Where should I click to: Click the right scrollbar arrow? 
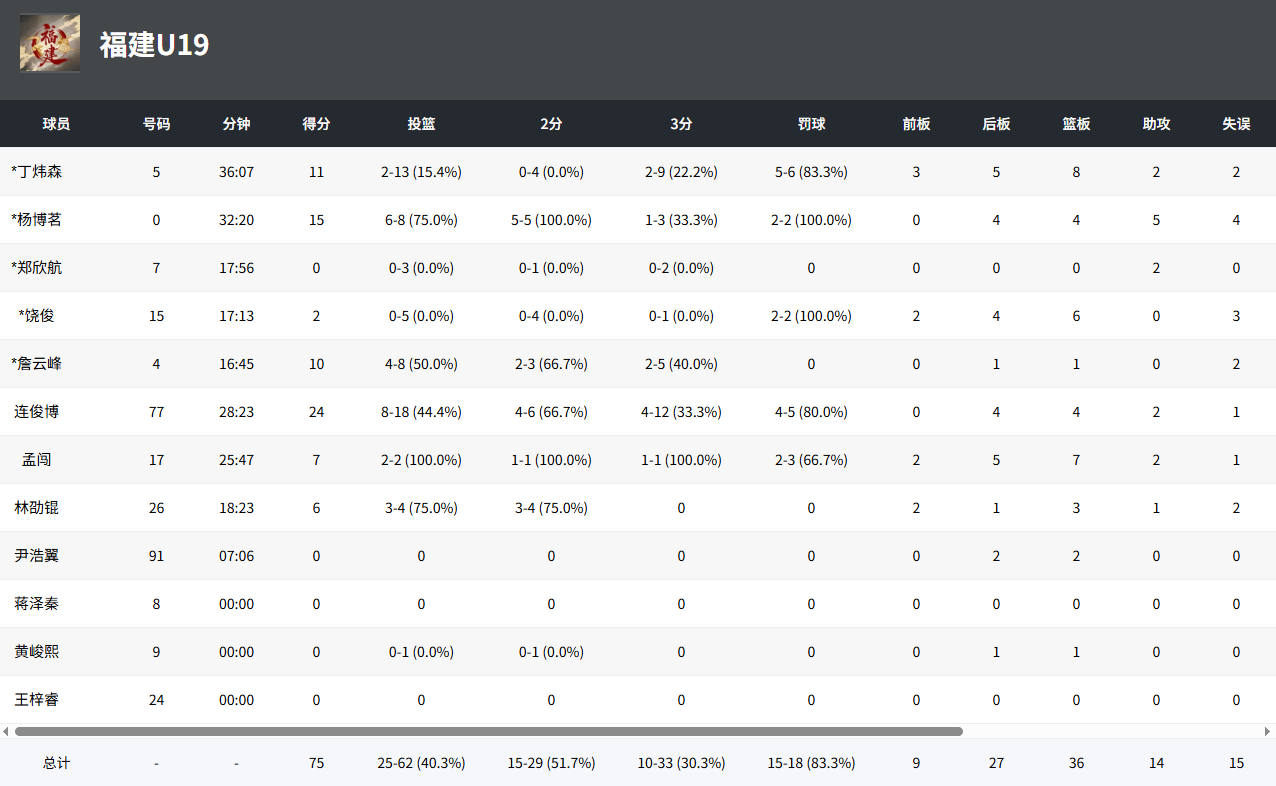coord(1269,731)
